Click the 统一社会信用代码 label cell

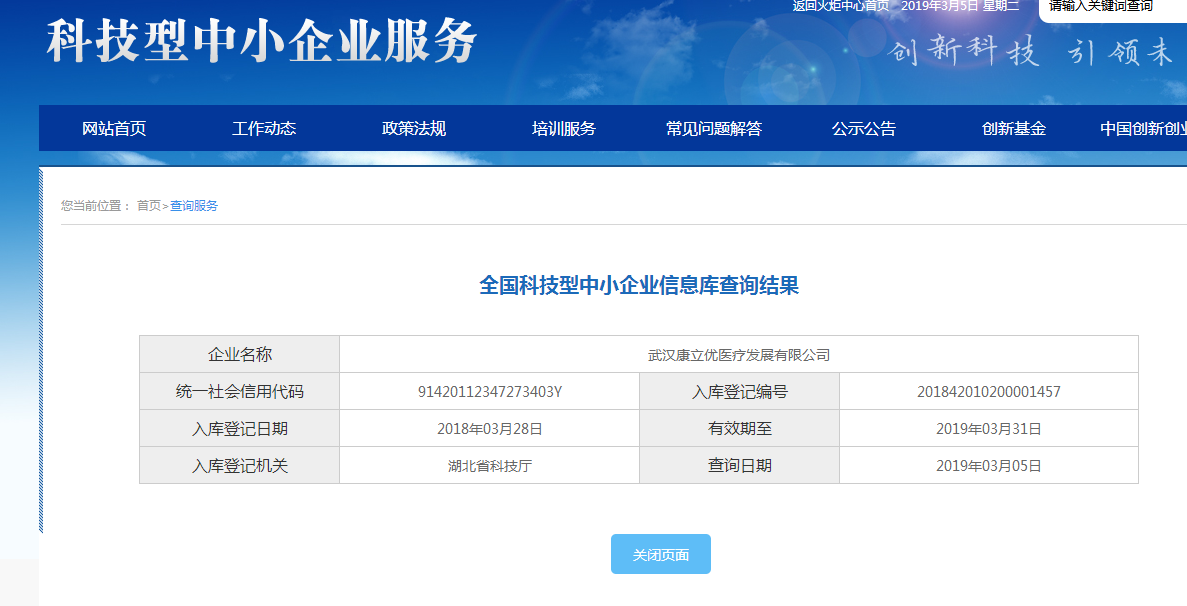[240, 391]
